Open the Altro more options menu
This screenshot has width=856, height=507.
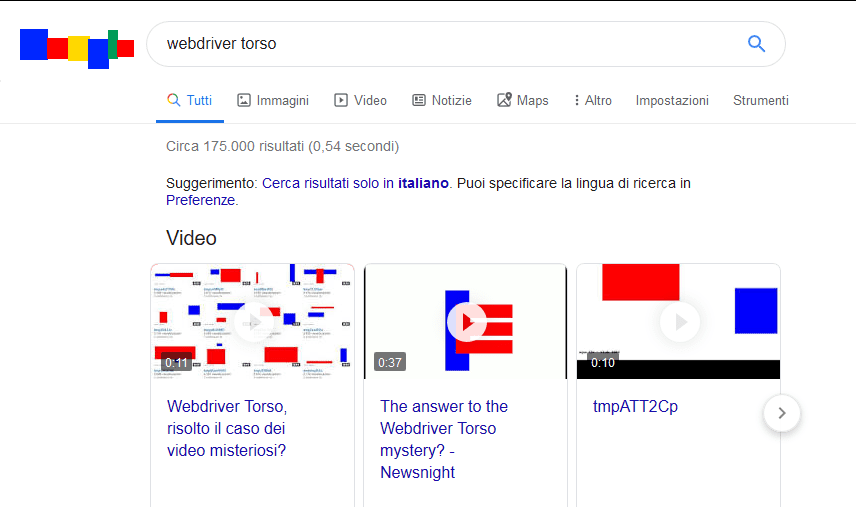click(592, 100)
